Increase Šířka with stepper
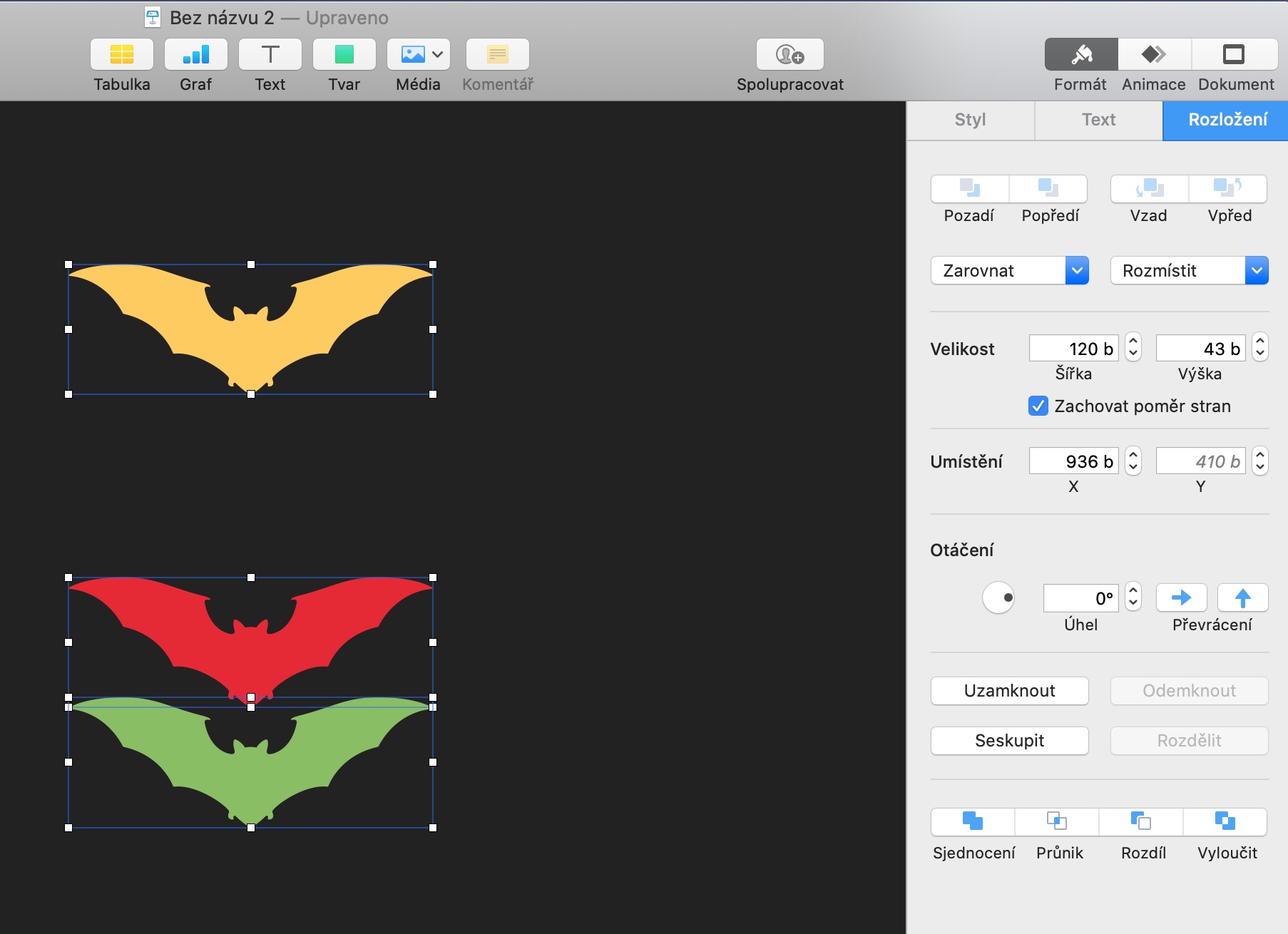1288x934 pixels. [x=1133, y=342]
